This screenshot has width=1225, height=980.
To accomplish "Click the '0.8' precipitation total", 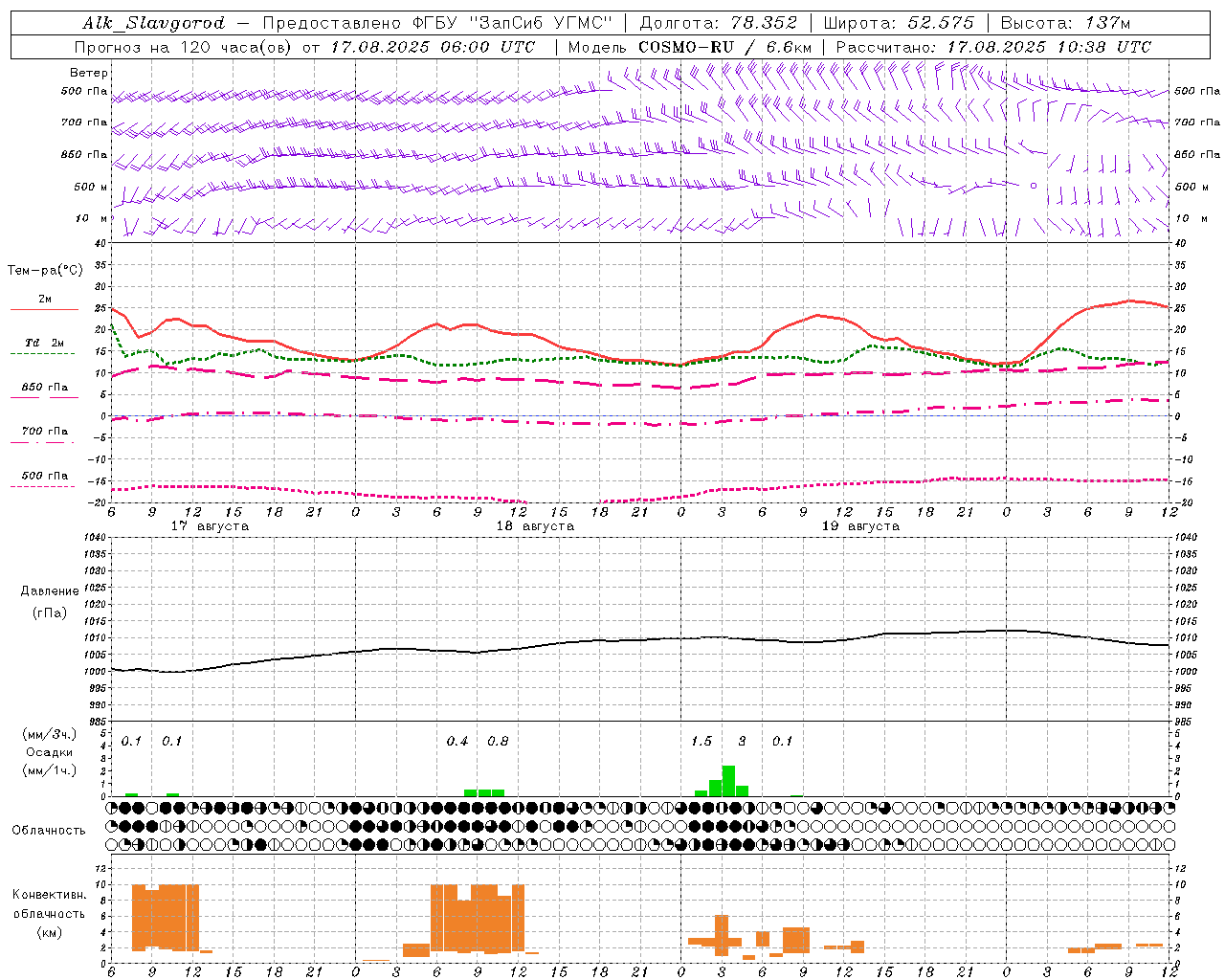I will point(498,742).
